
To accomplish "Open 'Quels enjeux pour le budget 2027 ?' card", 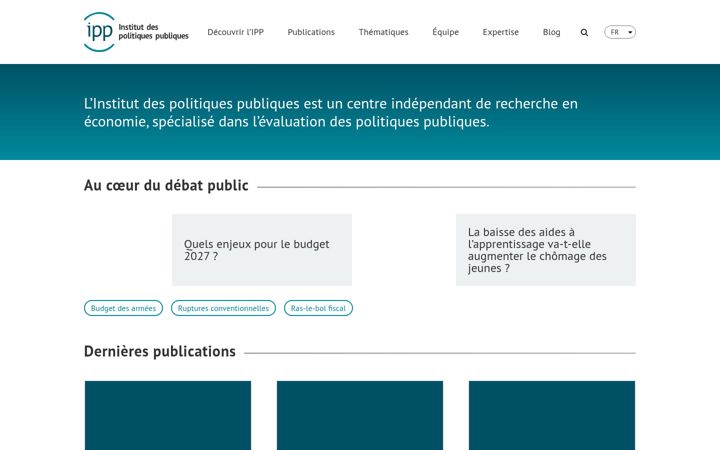I will coord(262,250).
